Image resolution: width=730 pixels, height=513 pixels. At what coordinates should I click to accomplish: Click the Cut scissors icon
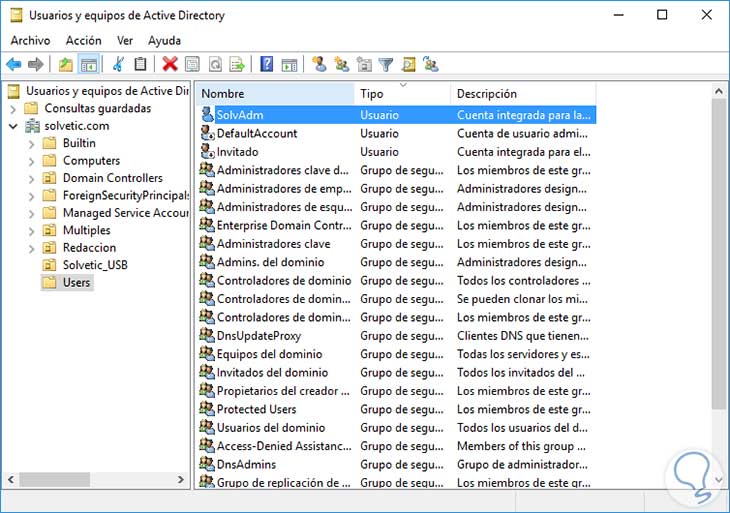[x=118, y=64]
